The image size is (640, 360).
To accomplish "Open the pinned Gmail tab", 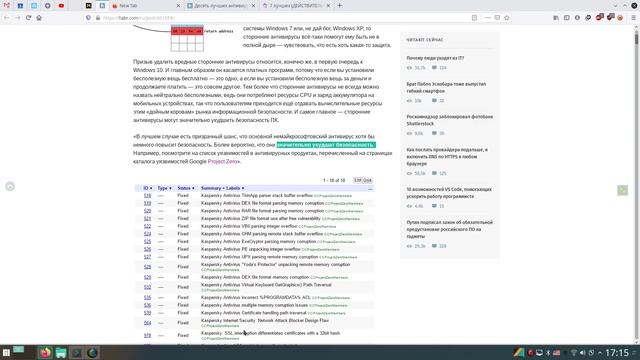I will 7,5.
